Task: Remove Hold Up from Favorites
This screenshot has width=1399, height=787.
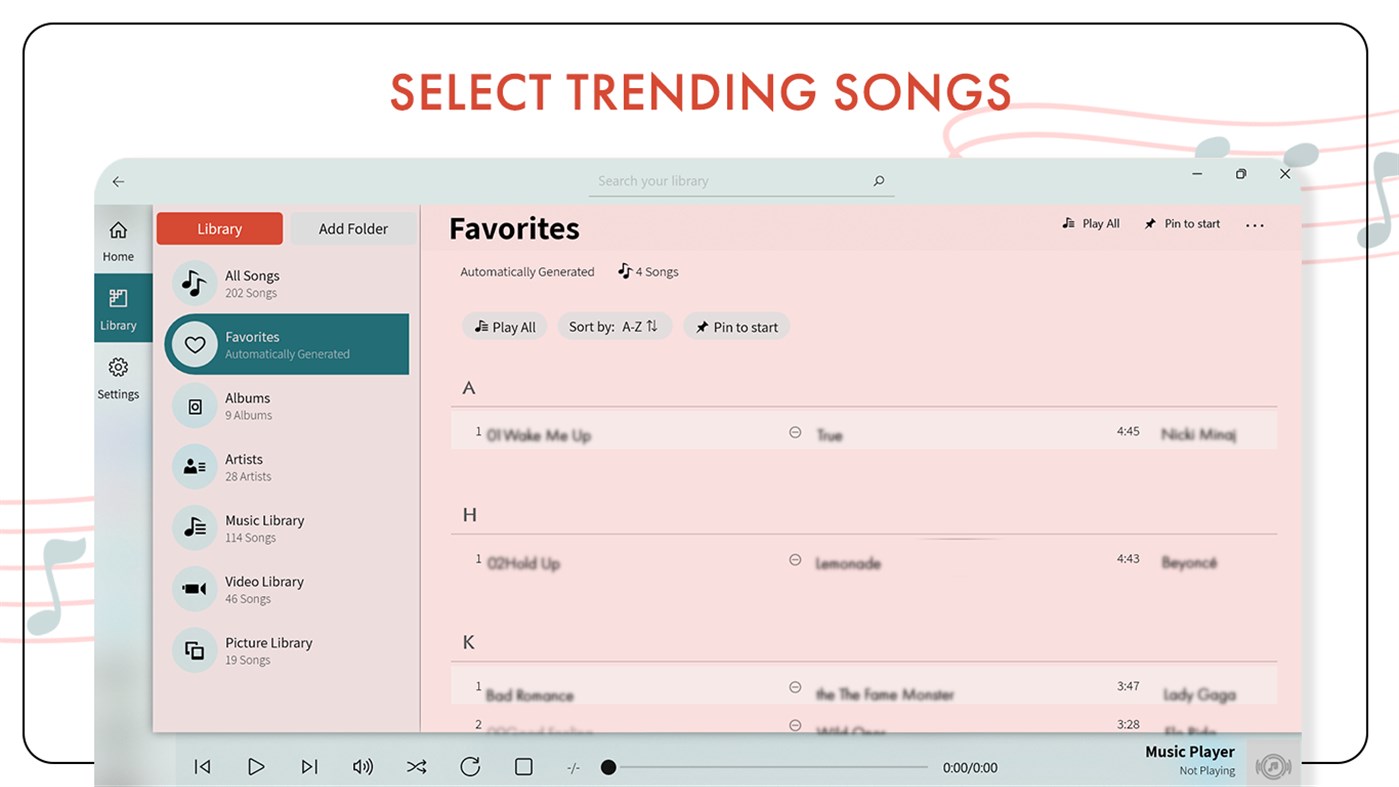Action: [795, 560]
